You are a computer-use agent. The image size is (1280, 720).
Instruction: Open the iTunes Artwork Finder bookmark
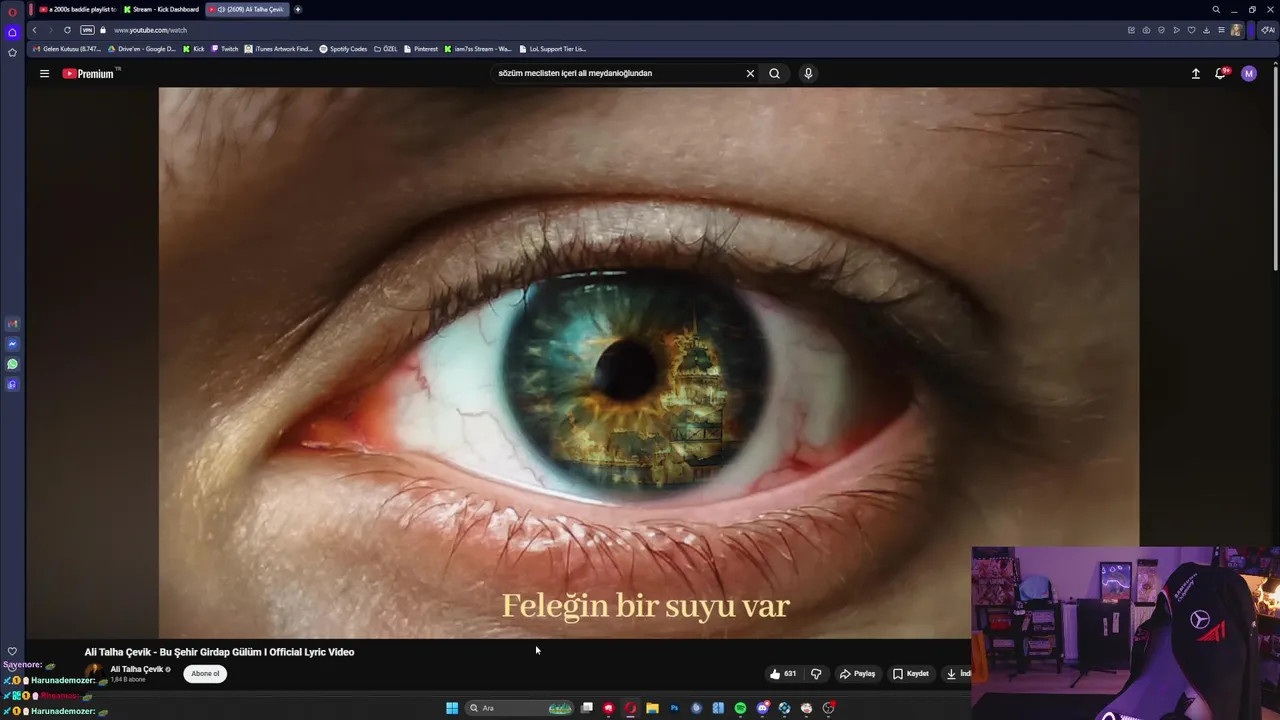click(279, 49)
